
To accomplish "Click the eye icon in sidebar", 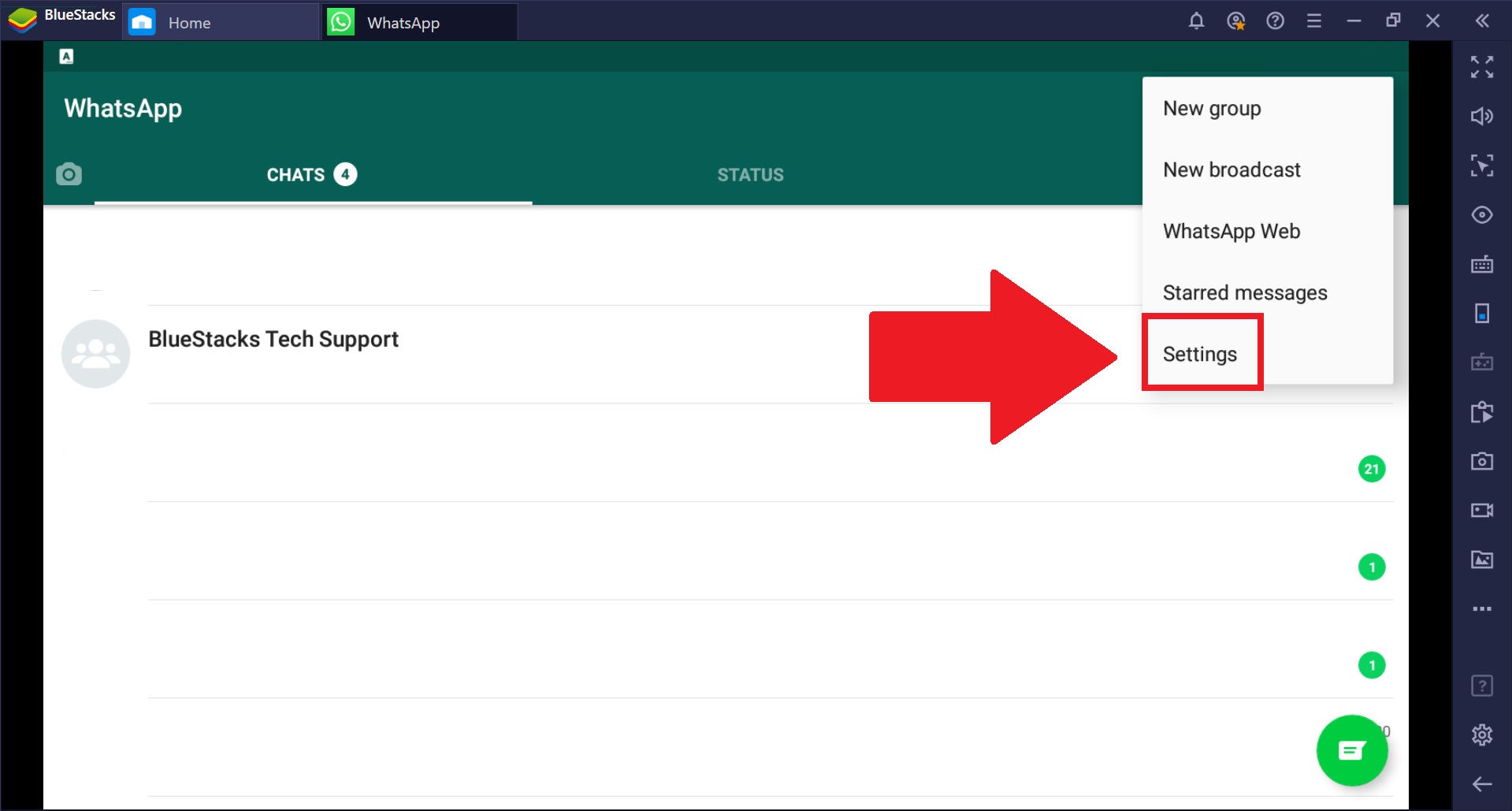I will coord(1482,215).
